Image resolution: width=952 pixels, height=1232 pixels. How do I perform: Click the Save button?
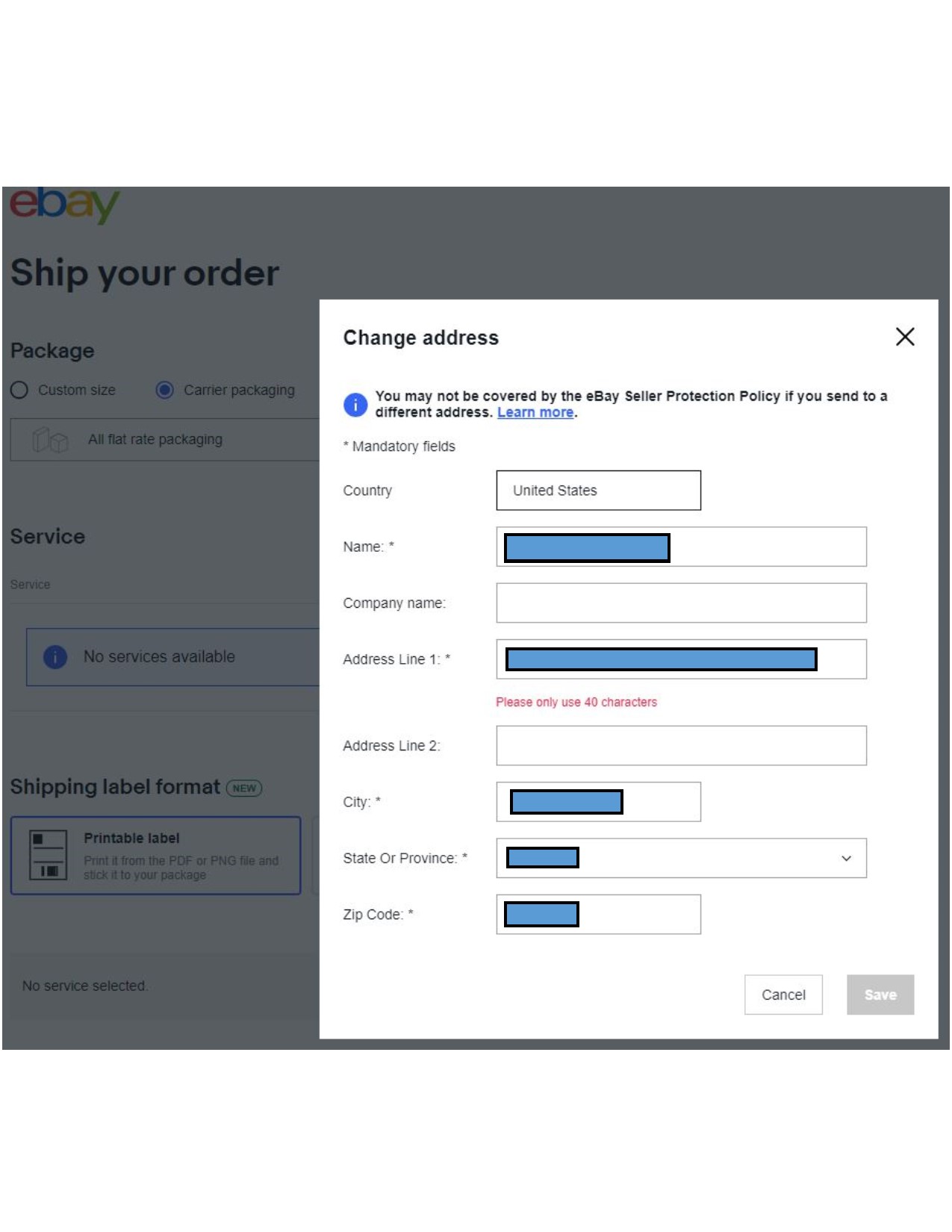880,994
